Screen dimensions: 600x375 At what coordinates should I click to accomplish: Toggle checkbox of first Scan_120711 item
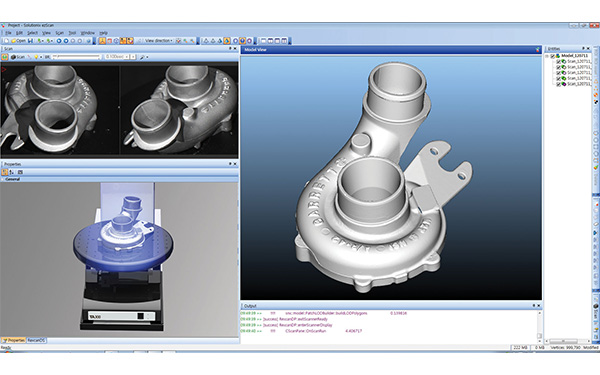coord(558,62)
